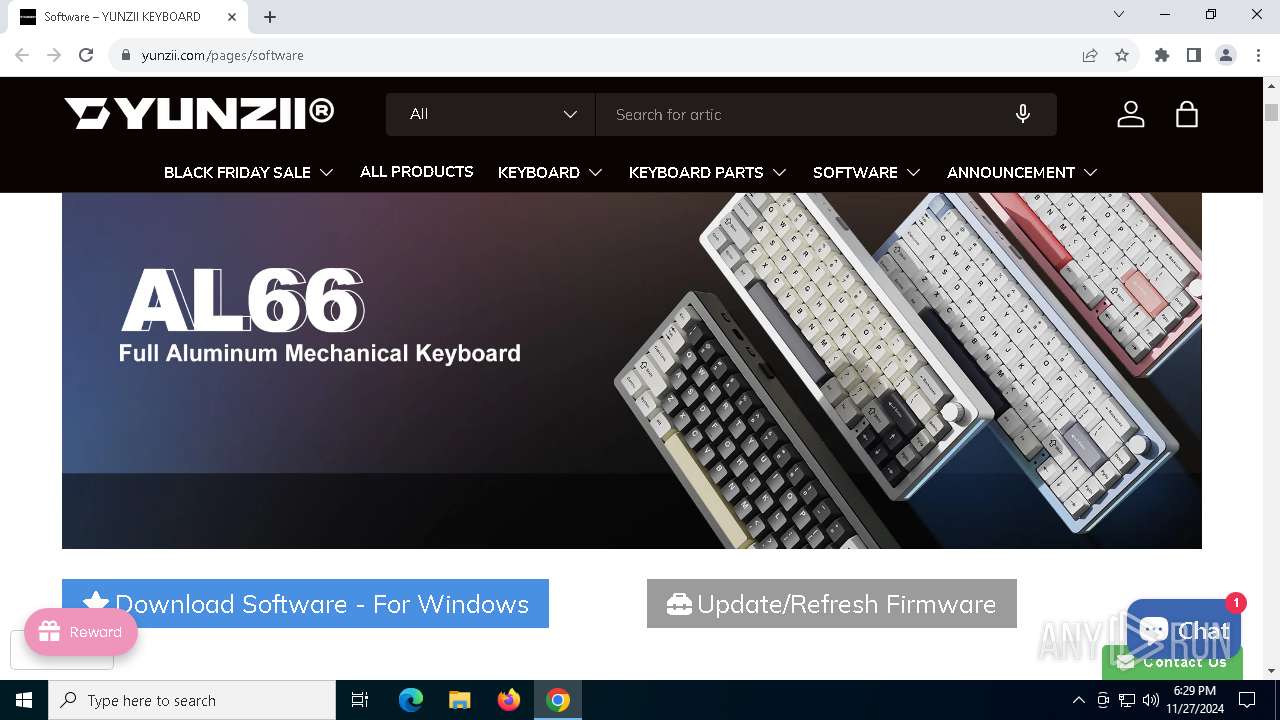Click the taskbar clock showing 6:29 PM
Viewport: 1280px width, 720px height.
pyautogui.click(x=1194, y=700)
